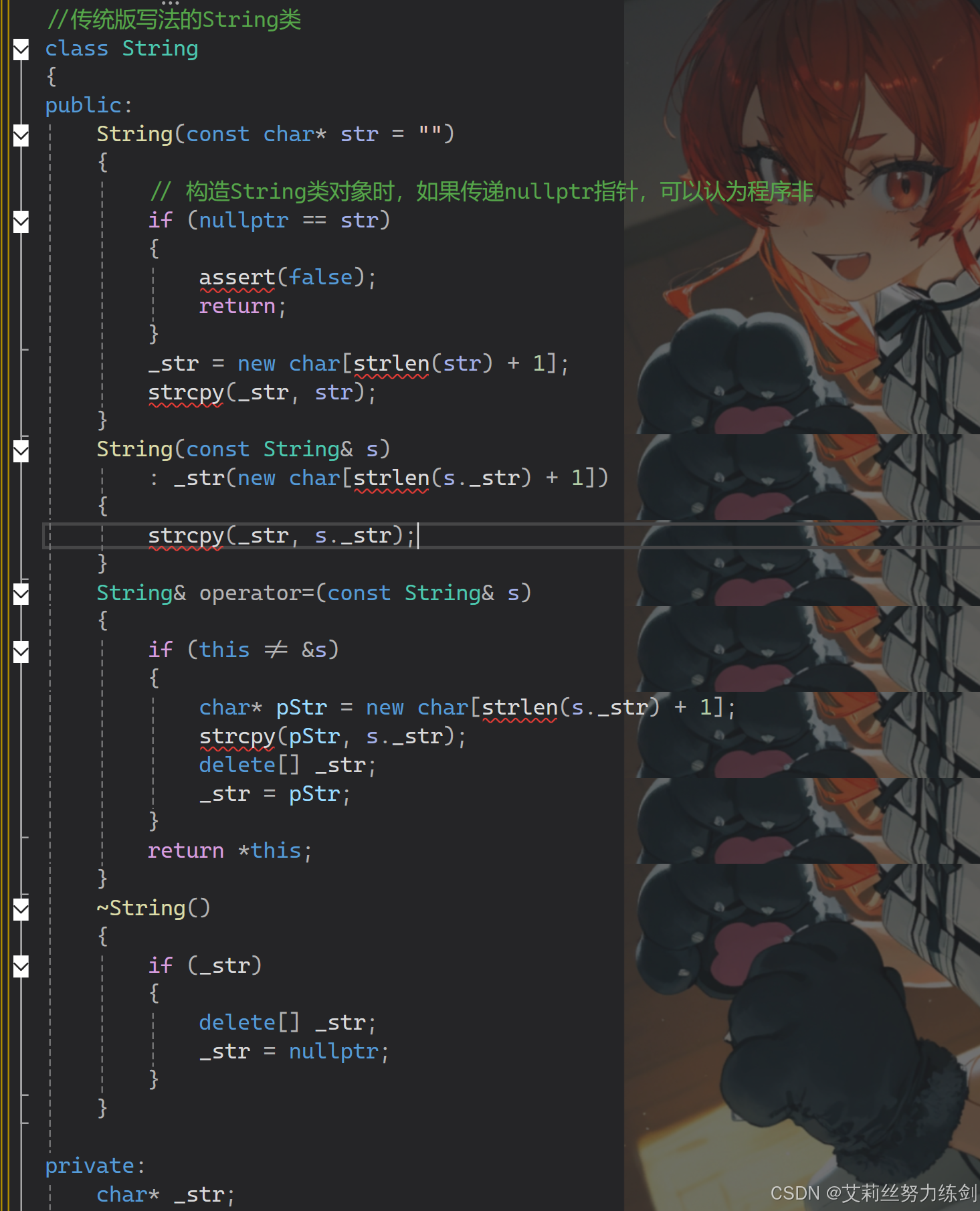The height and width of the screenshot is (1211, 980).
Task: Click 'strcpy(_str, str);' line
Action: coord(262,393)
